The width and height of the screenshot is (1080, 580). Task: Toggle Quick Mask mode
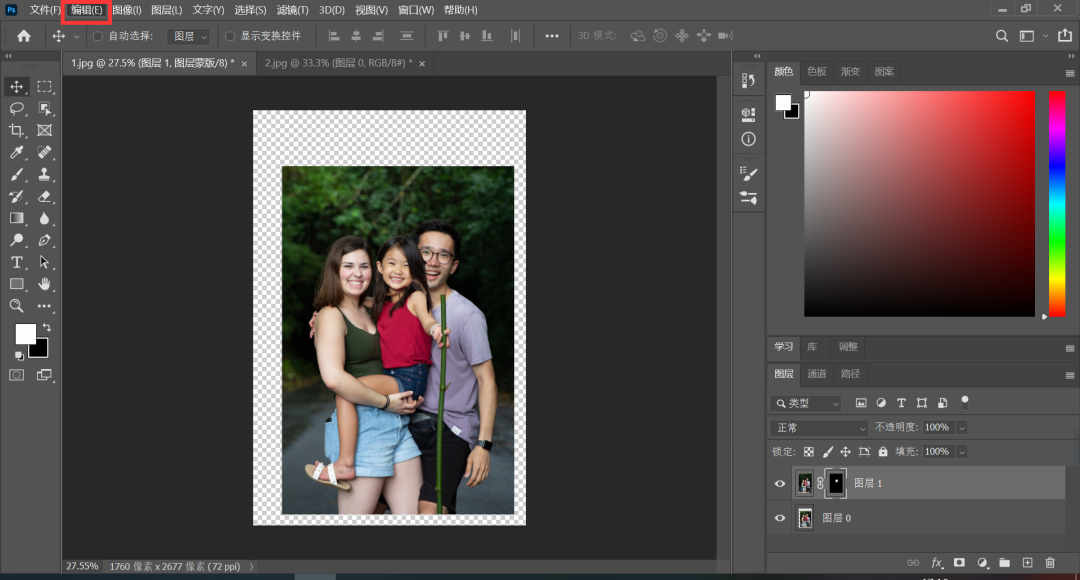coord(17,375)
